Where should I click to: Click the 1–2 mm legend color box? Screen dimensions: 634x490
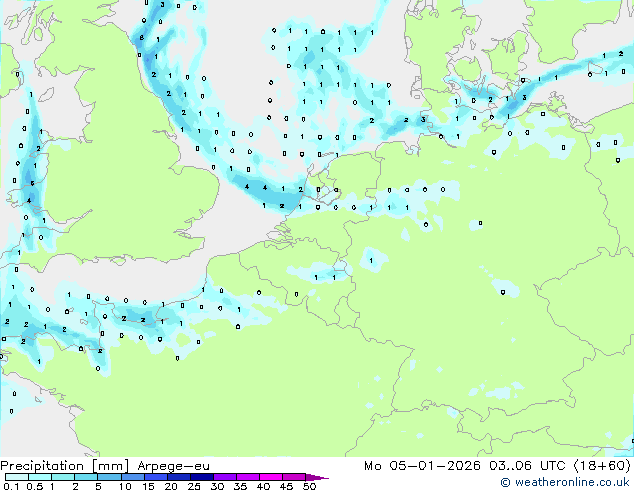tap(63, 477)
